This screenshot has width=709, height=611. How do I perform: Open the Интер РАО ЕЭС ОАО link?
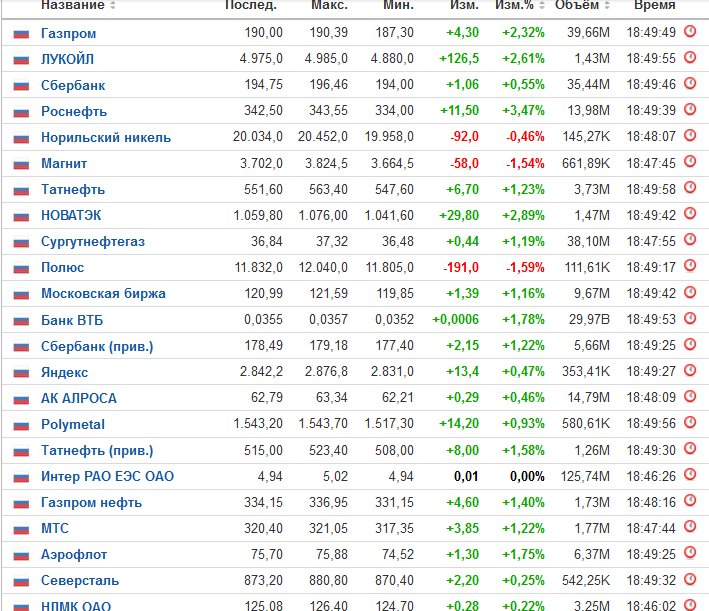click(107, 476)
